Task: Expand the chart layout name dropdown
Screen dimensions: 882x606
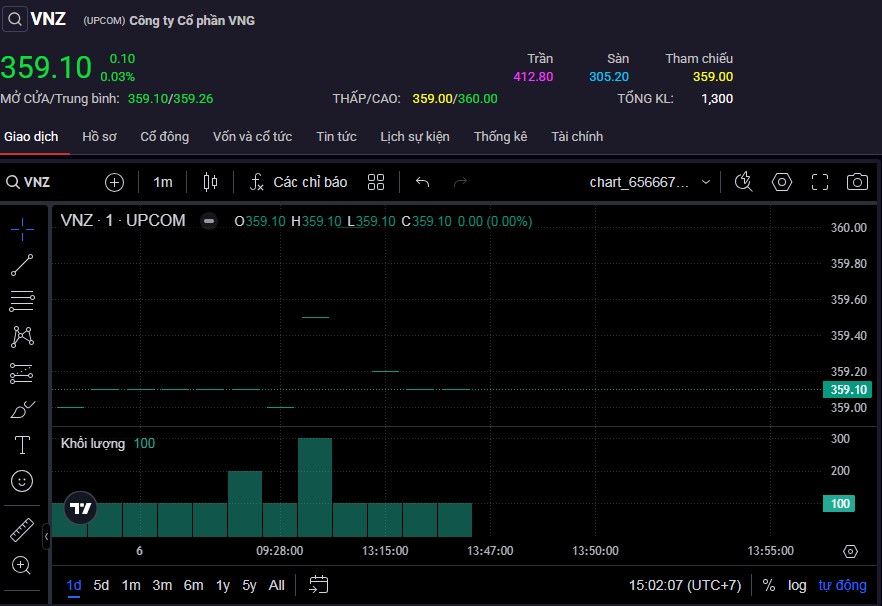Action: click(x=706, y=182)
